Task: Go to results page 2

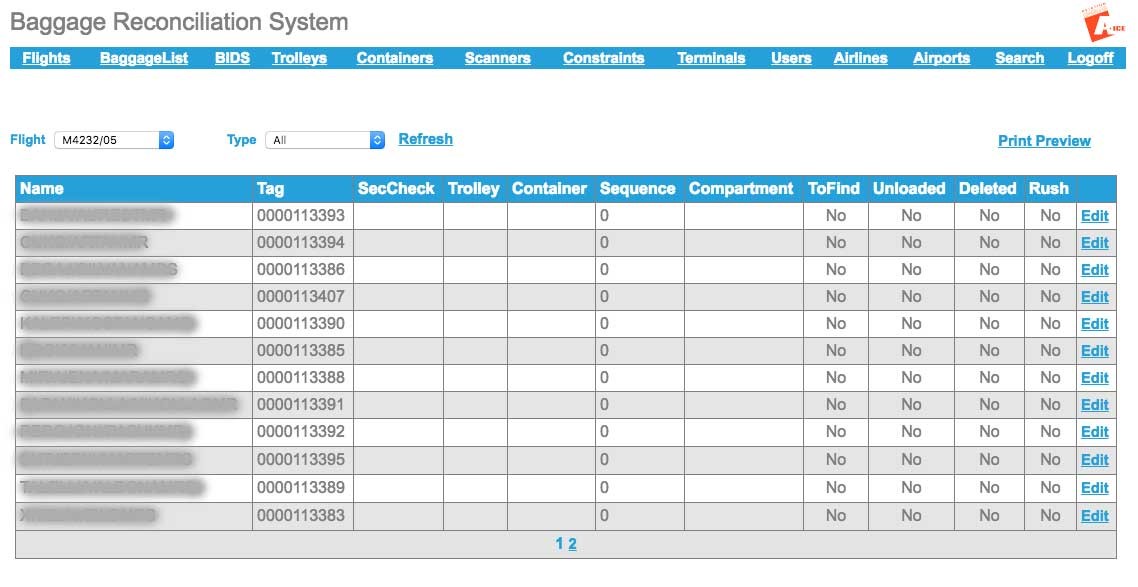Action: pyautogui.click(x=572, y=543)
